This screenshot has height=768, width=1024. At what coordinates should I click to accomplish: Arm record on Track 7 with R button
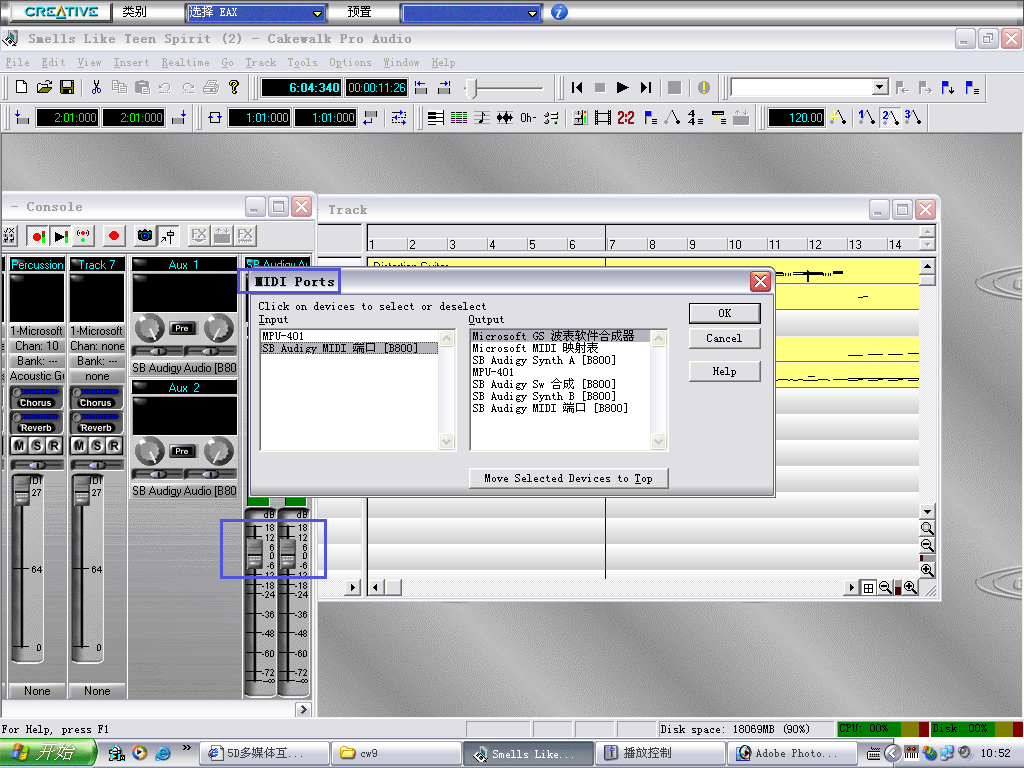[114, 445]
